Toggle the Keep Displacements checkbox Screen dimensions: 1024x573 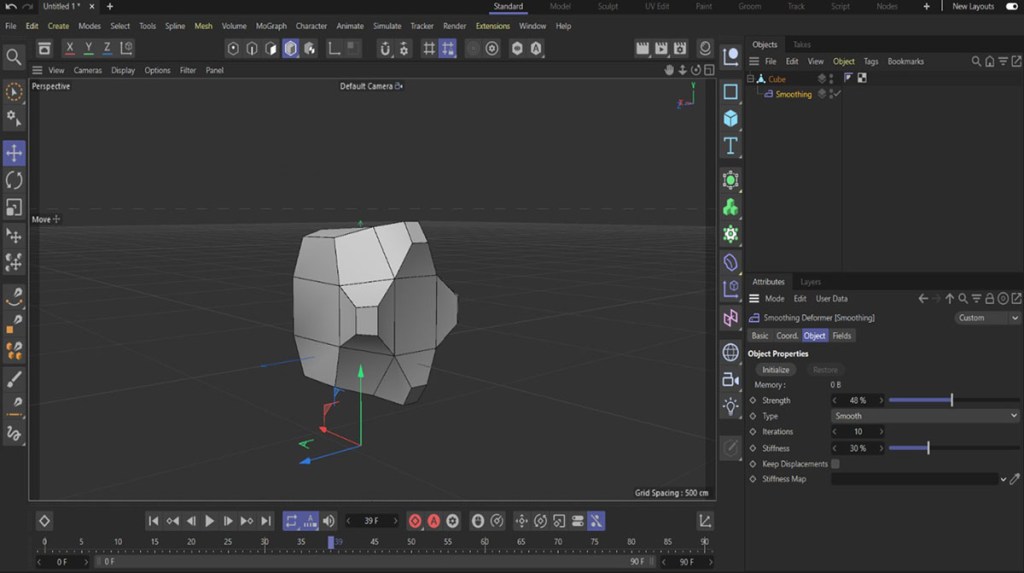[835, 464]
